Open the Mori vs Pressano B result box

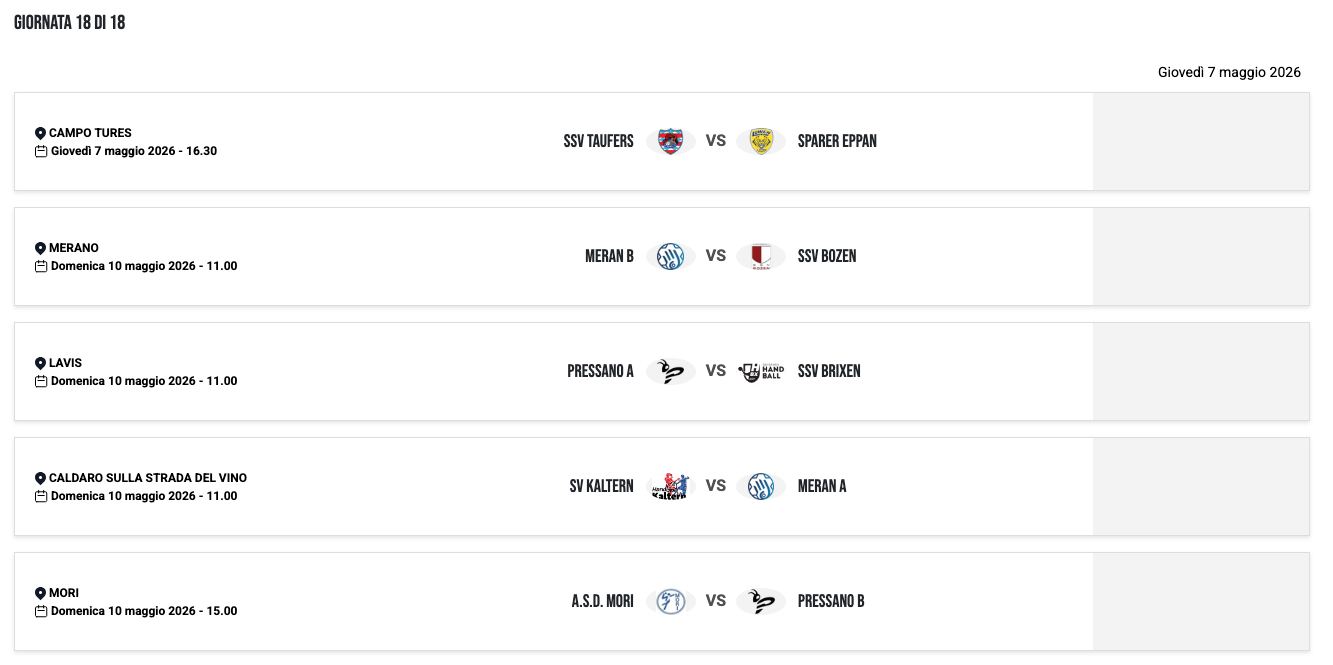tap(1200, 601)
